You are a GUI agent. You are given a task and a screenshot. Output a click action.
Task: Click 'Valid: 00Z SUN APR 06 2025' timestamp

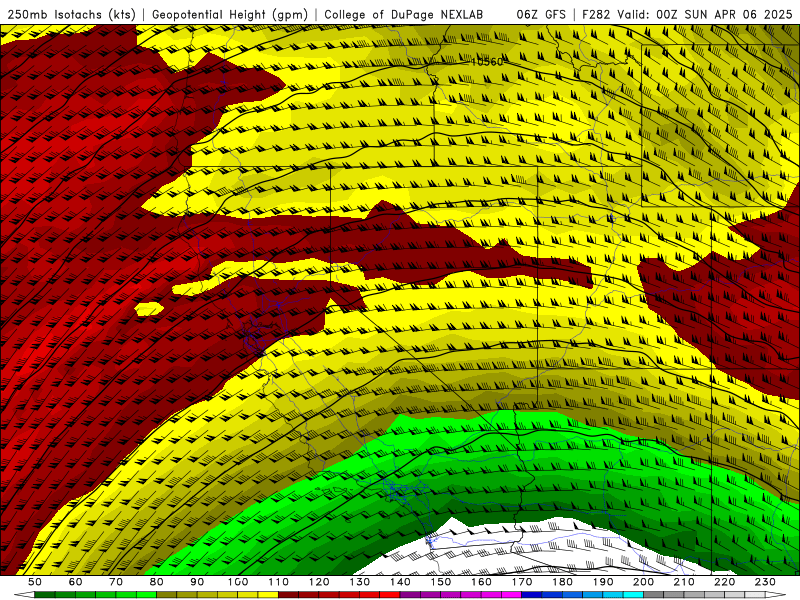click(x=705, y=15)
